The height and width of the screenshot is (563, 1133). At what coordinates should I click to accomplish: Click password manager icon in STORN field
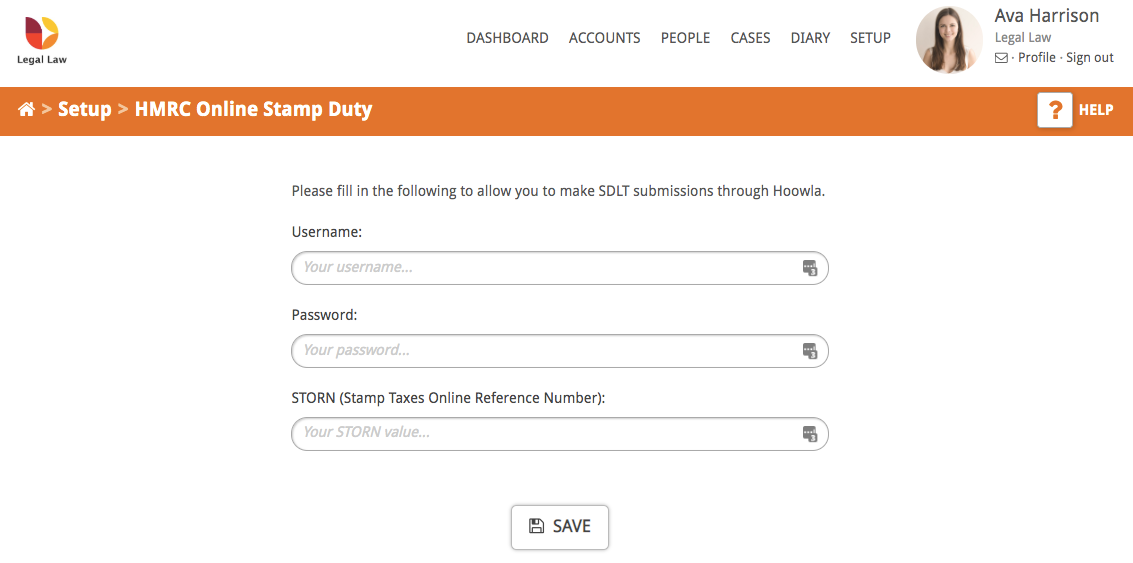[x=809, y=434]
